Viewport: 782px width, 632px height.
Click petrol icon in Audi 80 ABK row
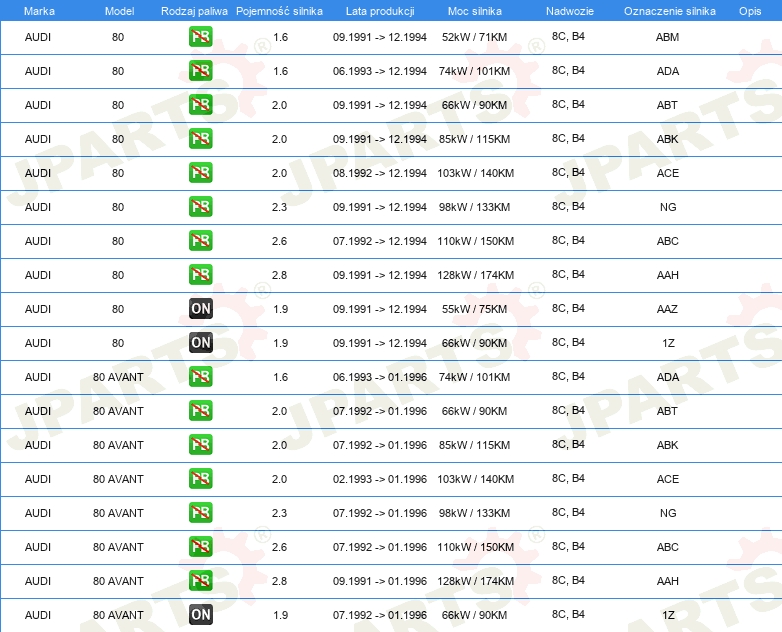(200, 139)
